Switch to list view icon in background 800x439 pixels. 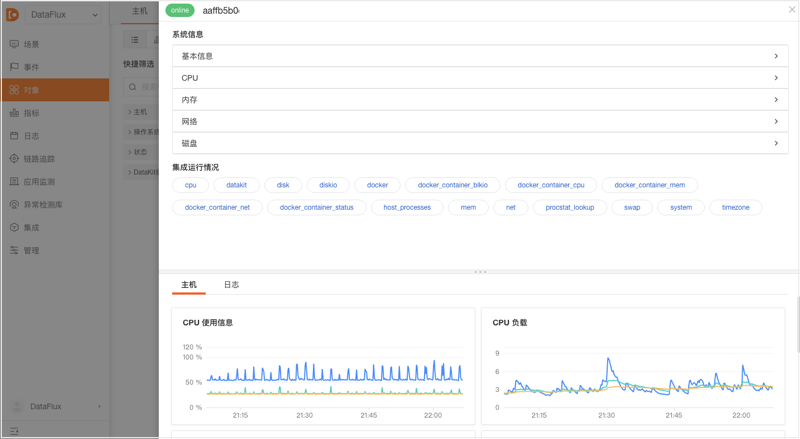[135, 40]
